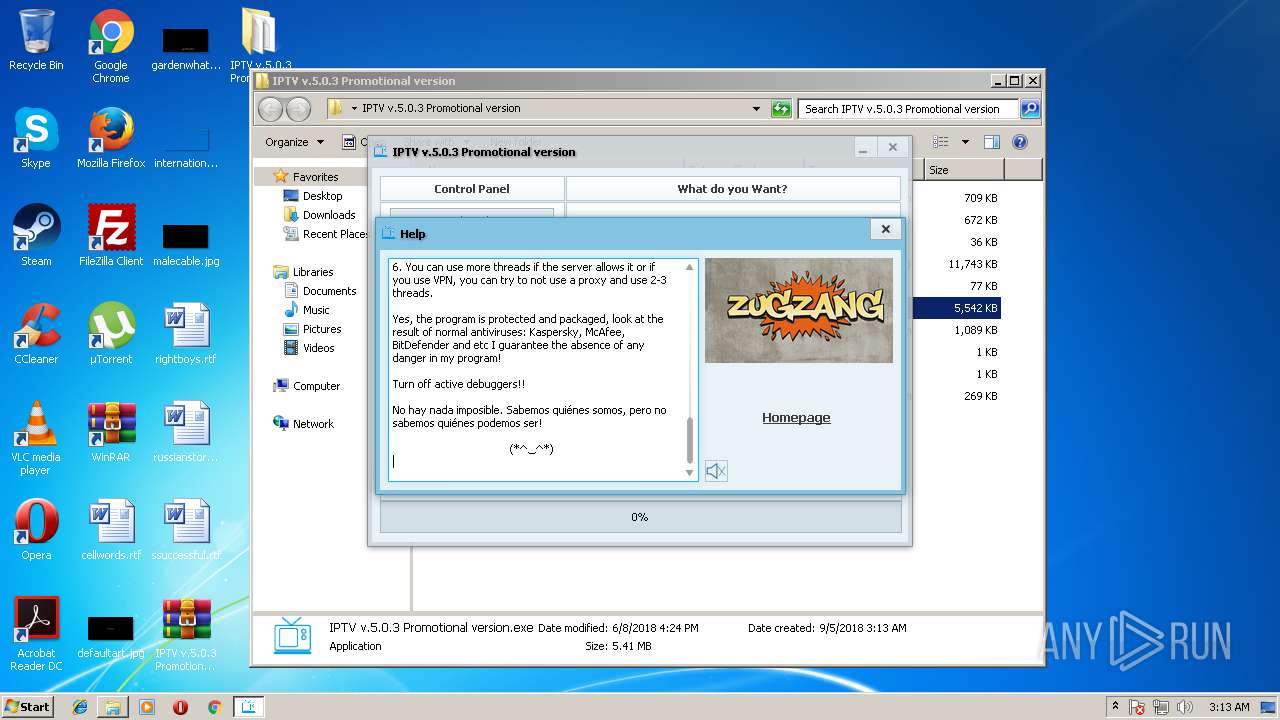Viewport: 1280px width, 720px height.
Task: Open Recycle Bin on desktop
Action: click(x=36, y=40)
